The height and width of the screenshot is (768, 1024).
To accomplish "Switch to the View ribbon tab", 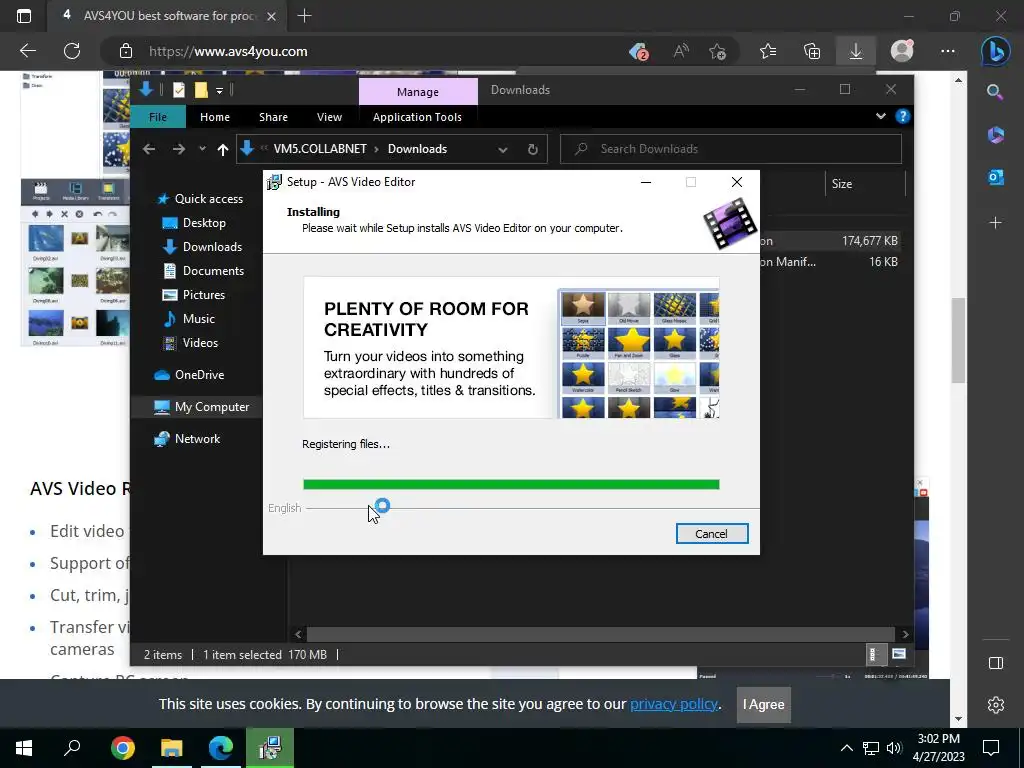I will [x=329, y=117].
